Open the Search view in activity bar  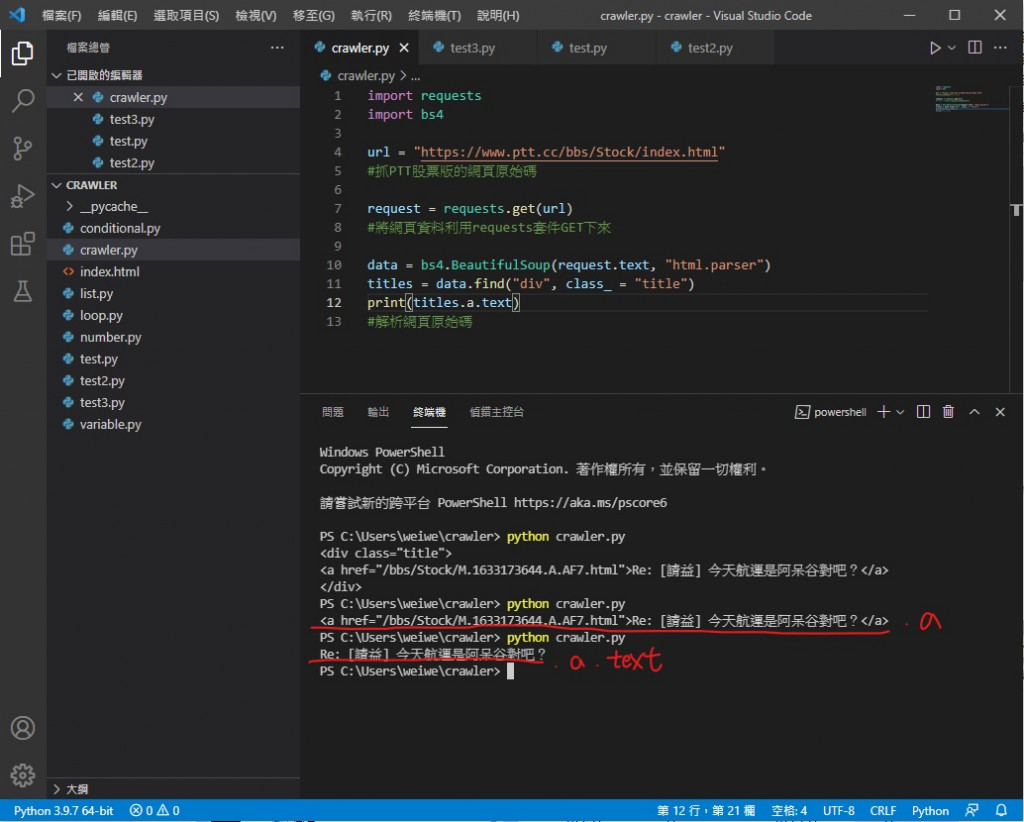tap(22, 101)
